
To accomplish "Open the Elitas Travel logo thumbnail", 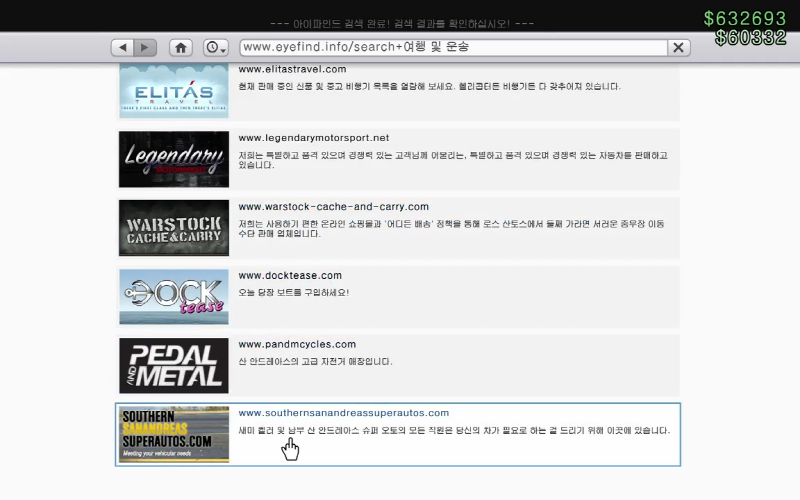I will coord(174,91).
